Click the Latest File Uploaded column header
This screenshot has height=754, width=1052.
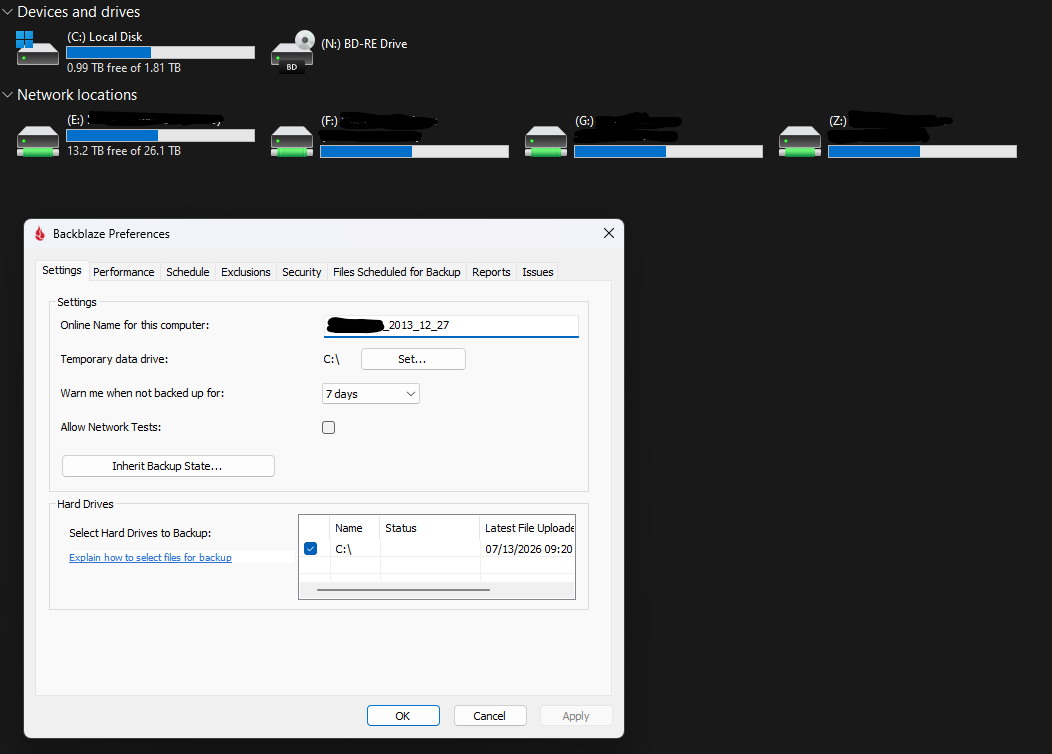(528, 528)
